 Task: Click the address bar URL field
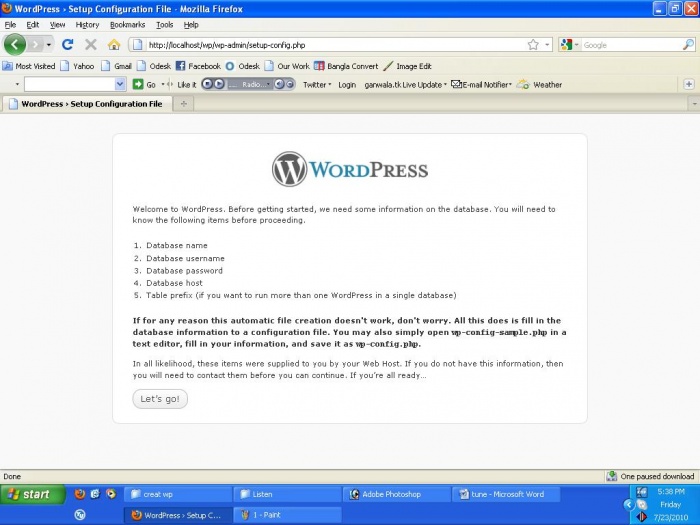click(x=335, y=45)
